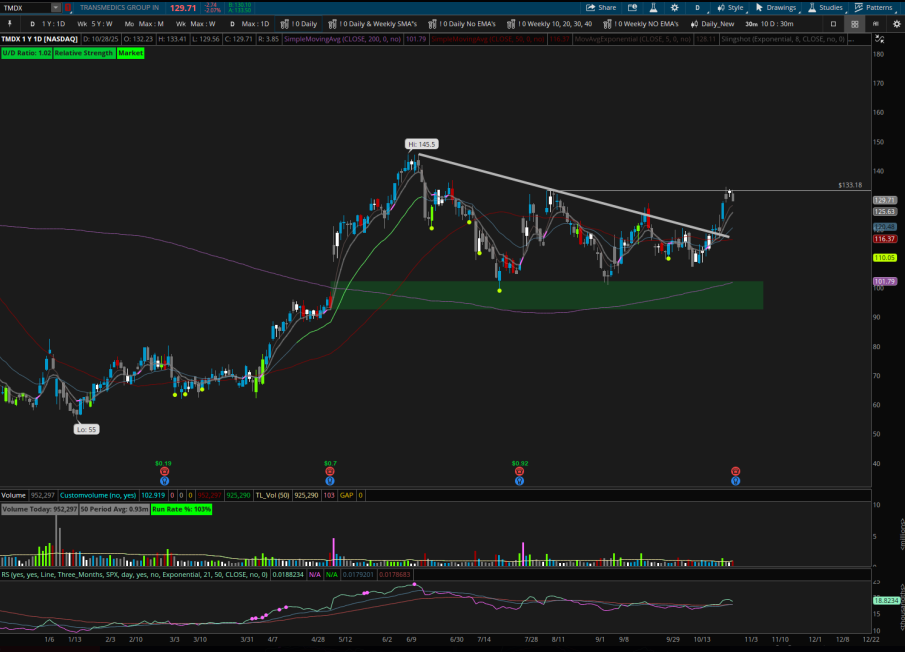Click the blue bulb icon under $0.19

tap(164, 481)
